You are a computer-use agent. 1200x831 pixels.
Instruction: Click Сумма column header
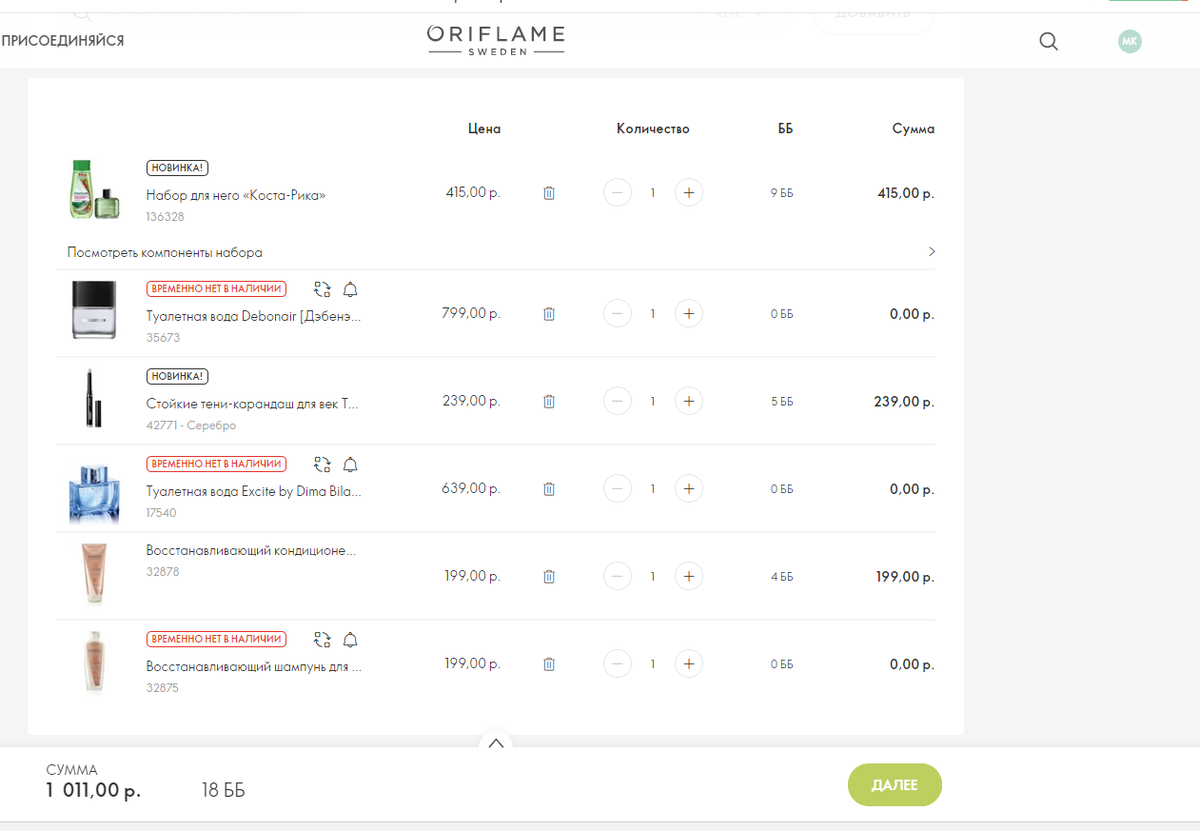[914, 129]
